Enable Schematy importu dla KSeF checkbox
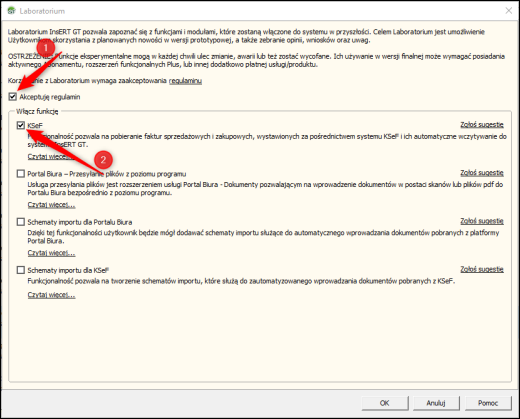 pos(21,270)
